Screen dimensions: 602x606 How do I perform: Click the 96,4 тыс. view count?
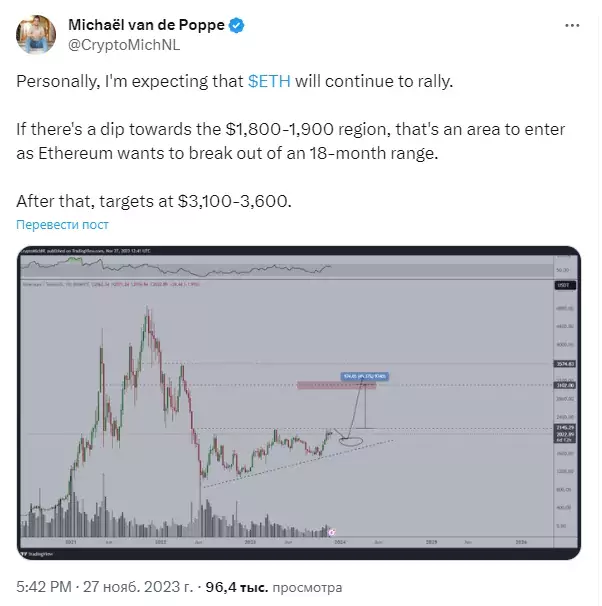(236, 587)
